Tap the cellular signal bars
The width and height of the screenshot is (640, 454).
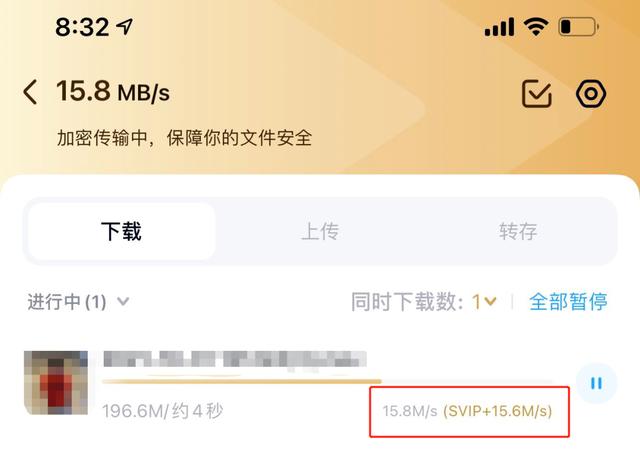[x=499, y=27]
